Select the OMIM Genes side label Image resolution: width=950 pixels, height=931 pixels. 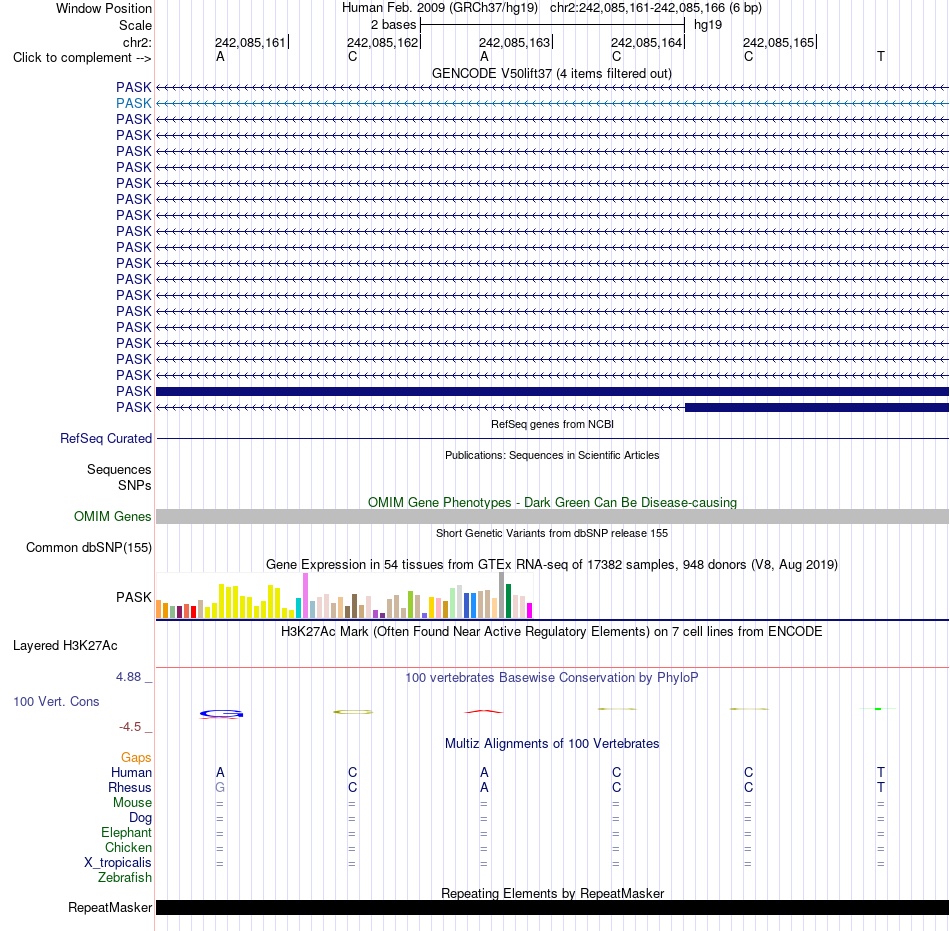click(112, 517)
